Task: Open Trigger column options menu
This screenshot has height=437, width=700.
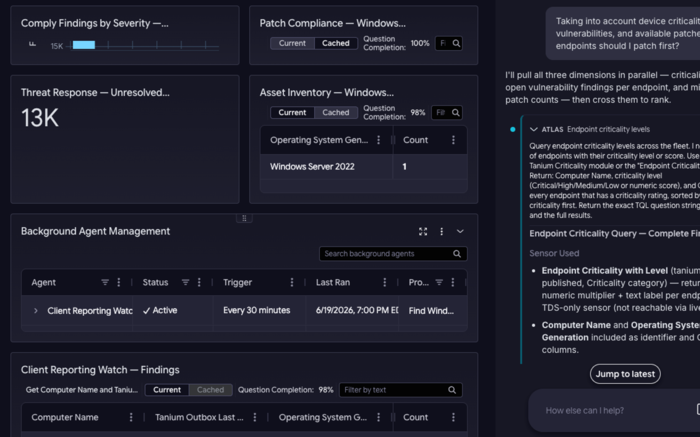Action: tap(292, 282)
